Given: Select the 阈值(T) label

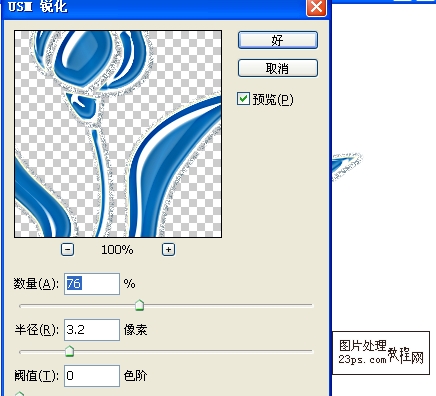Looking at the screenshot, I should [36, 376].
